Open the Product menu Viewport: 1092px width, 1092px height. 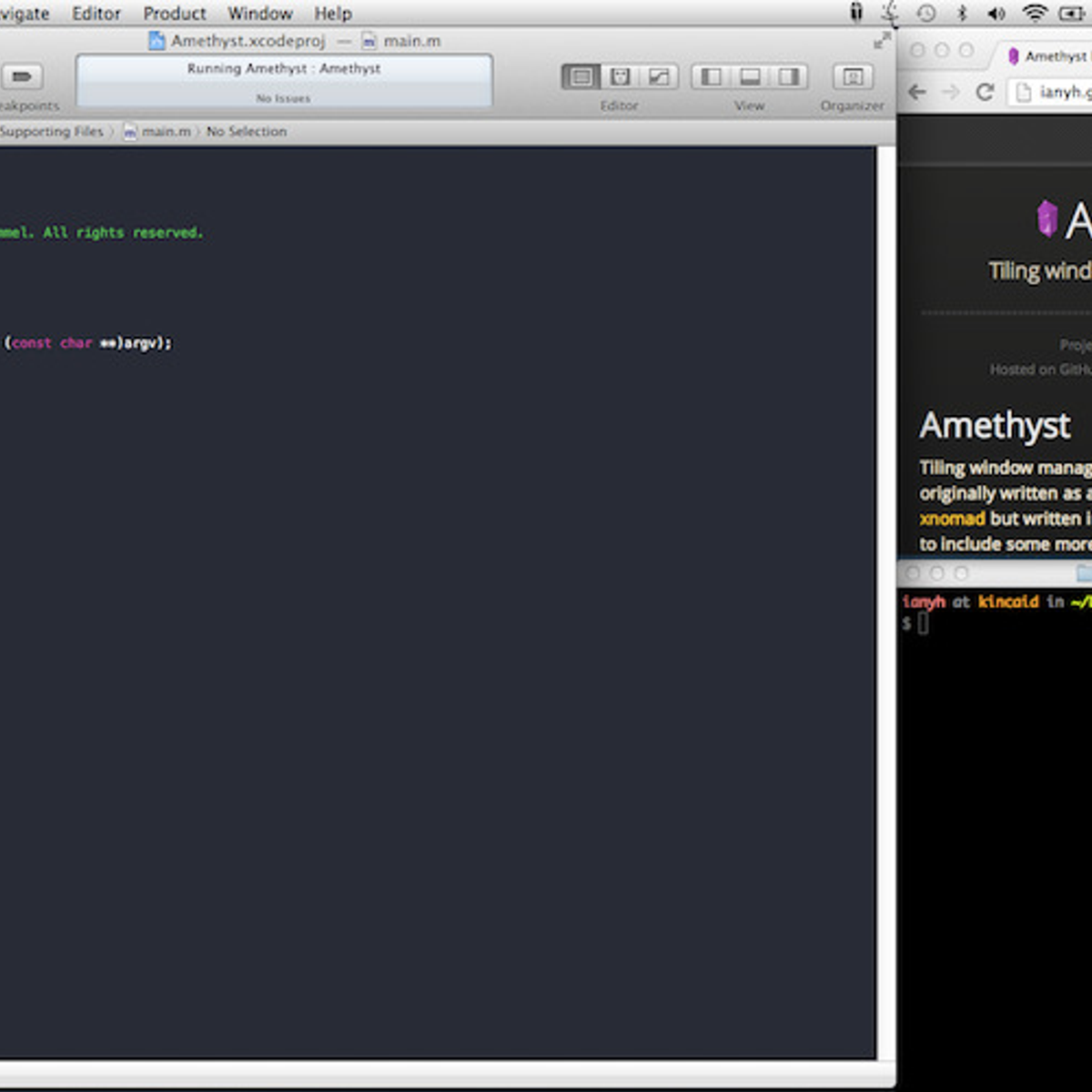click(175, 14)
